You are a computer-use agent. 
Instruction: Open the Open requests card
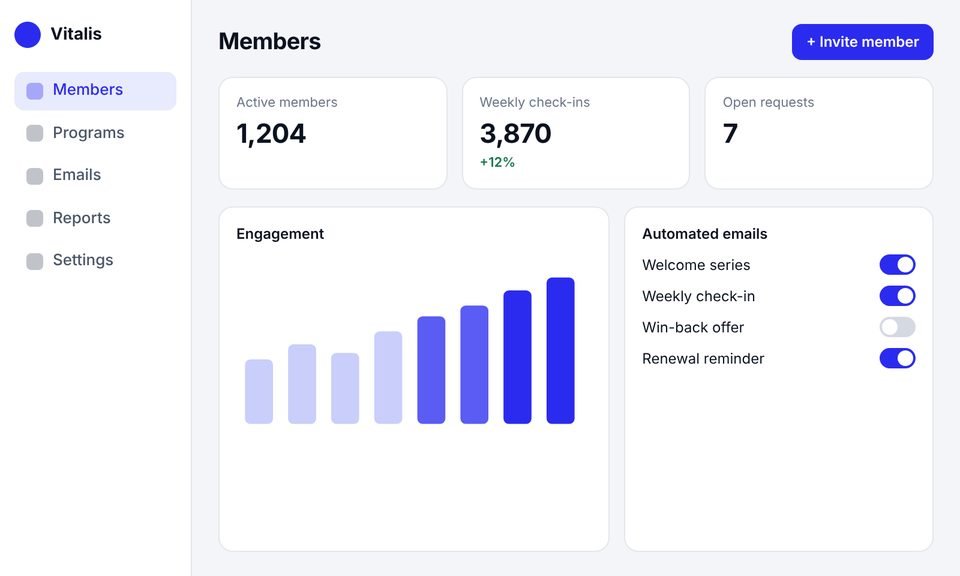click(x=819, y=133)
